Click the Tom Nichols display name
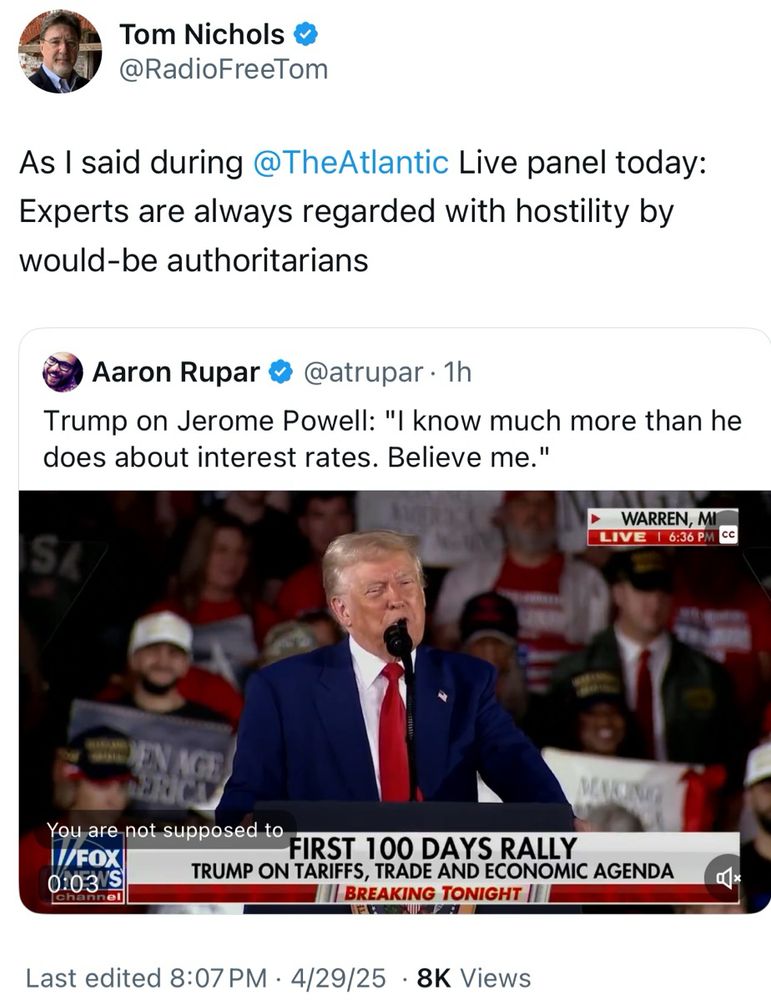 tap(202, 34)
